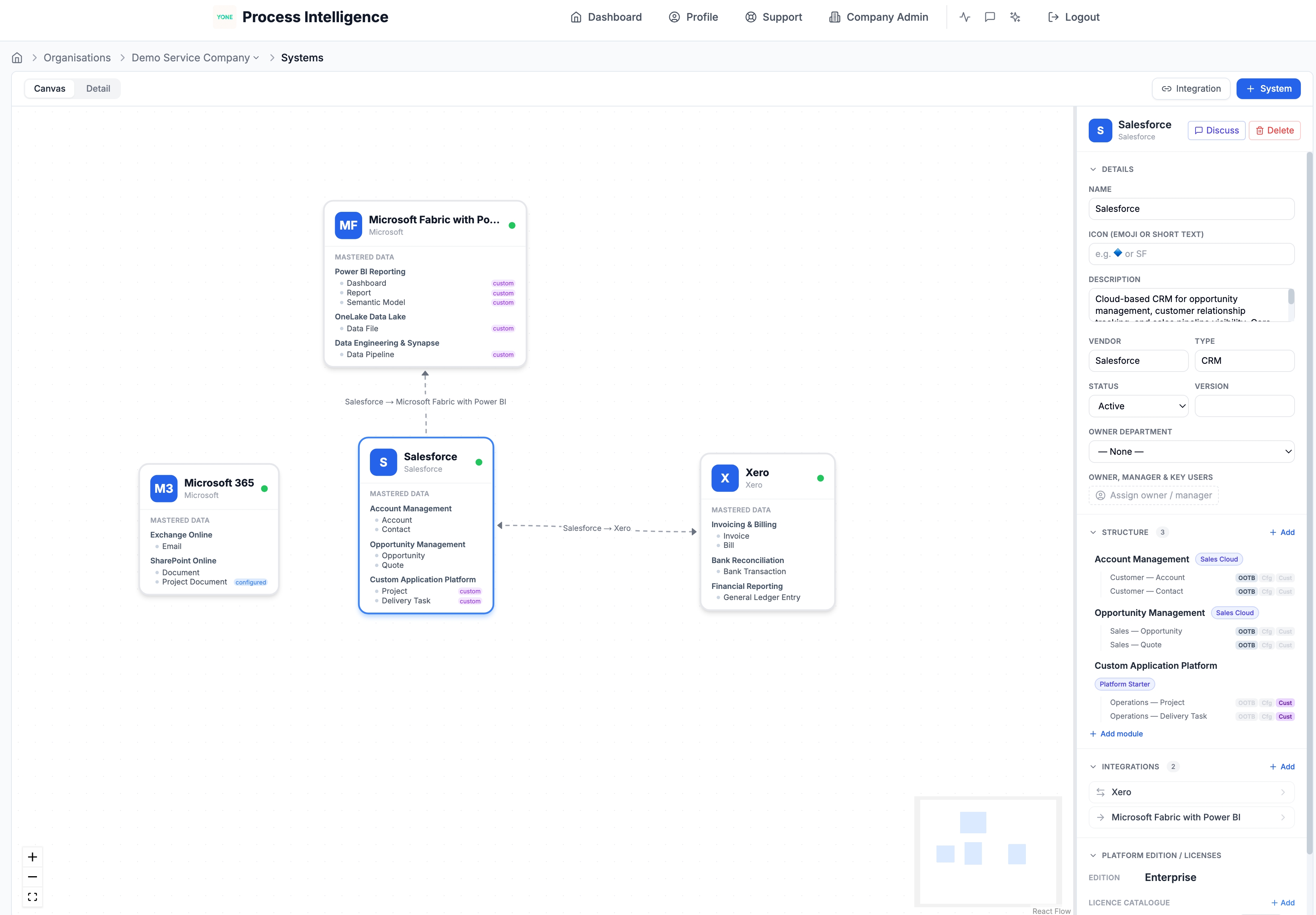
Task: Switch to the Detail tab
Action: click(x=98, y=89)
